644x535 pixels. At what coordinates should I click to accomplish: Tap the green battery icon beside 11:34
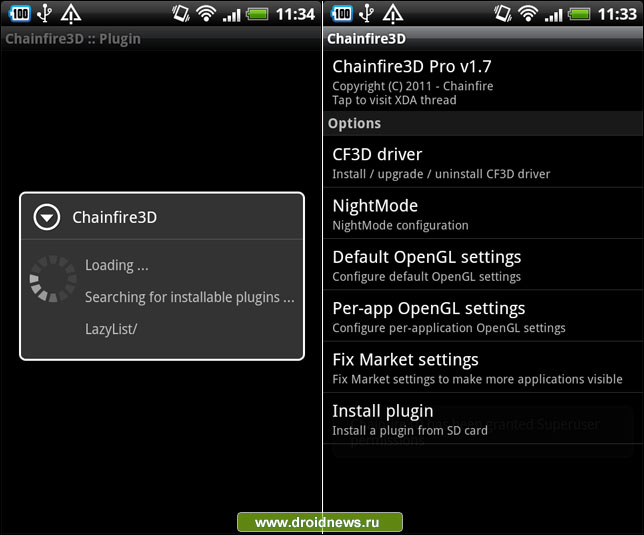(257, 15)
